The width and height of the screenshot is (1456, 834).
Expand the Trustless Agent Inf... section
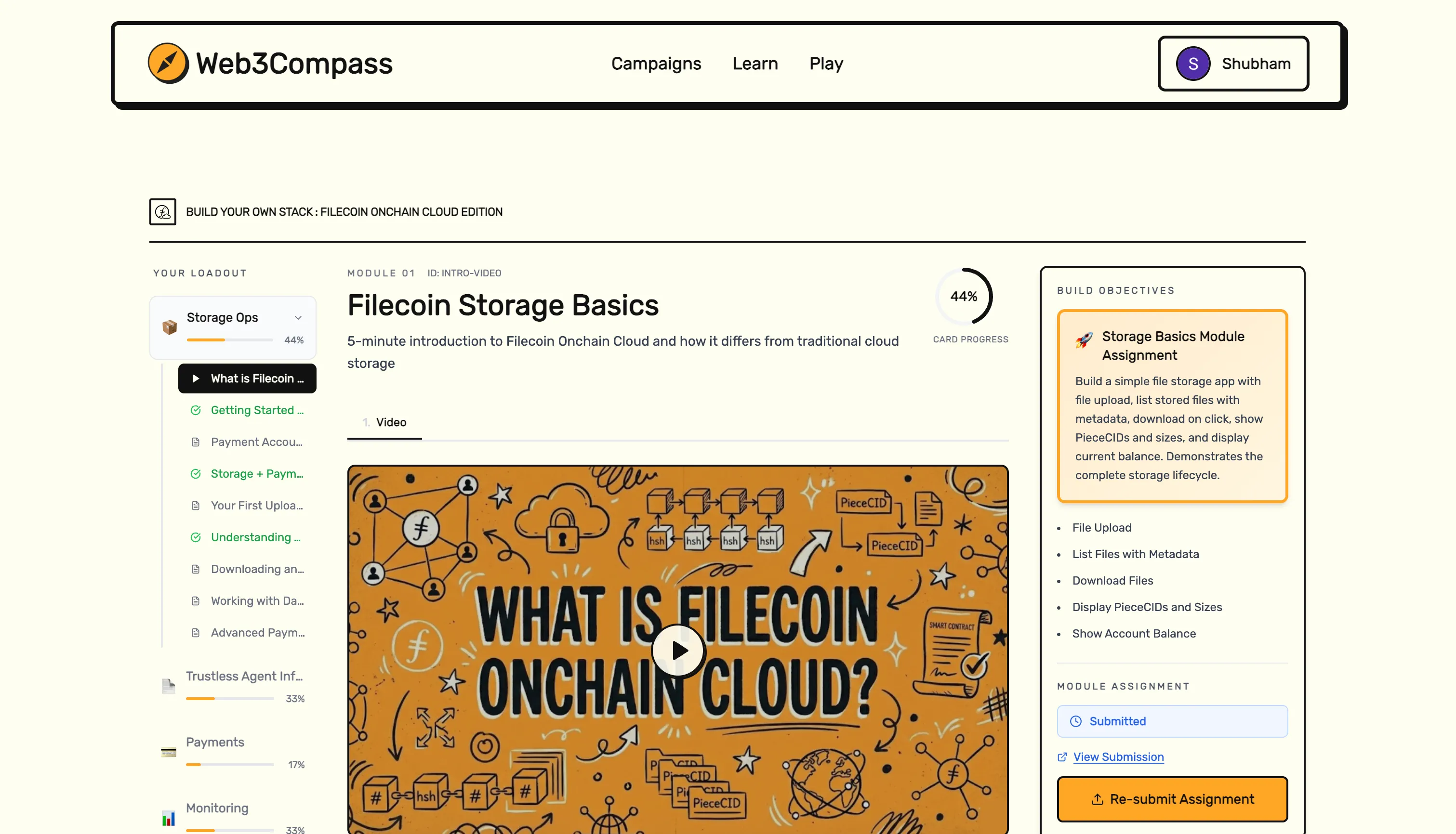coord(244,677)
